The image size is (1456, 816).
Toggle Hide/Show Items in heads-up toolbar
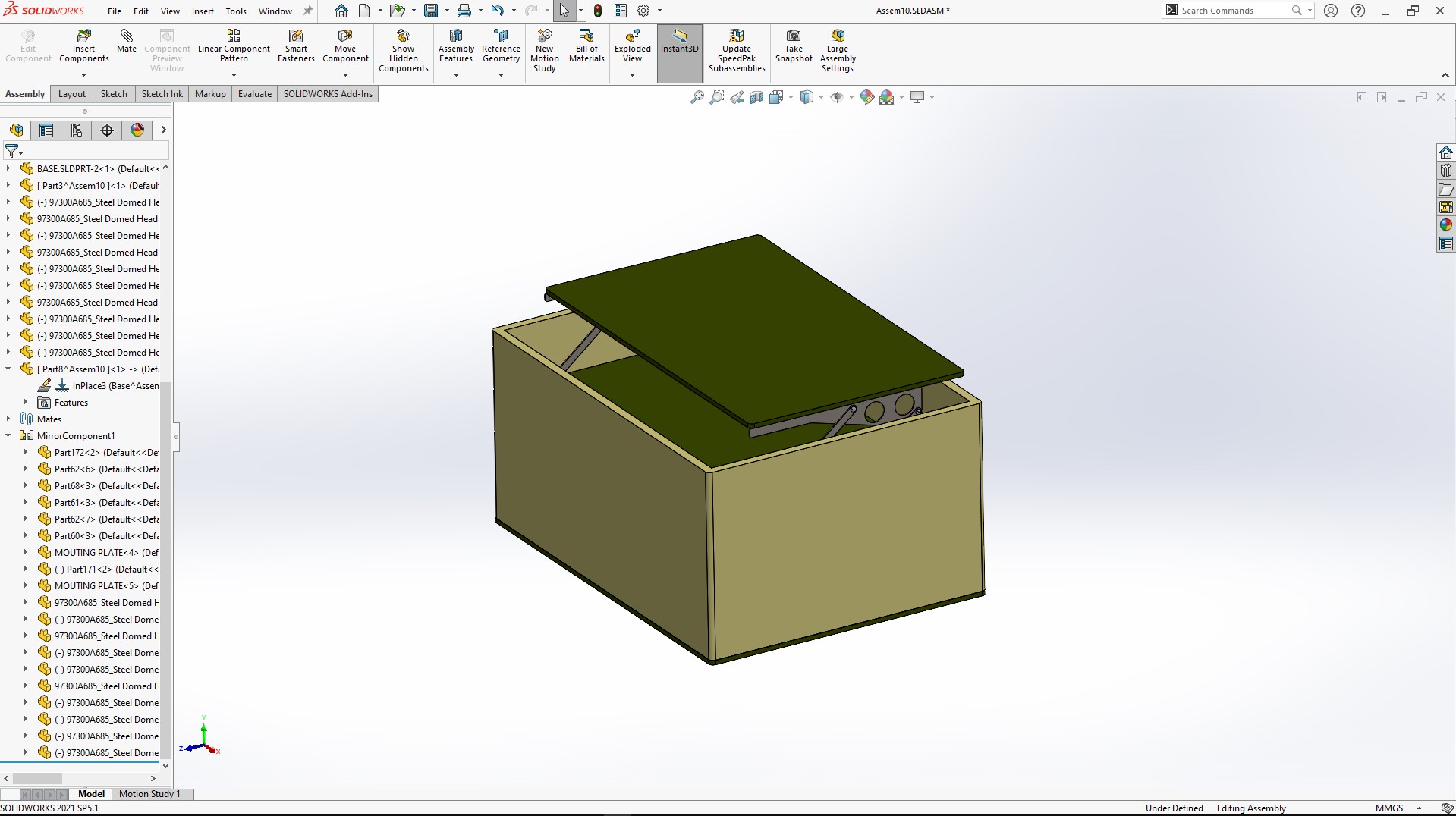(x=837, y=97)
